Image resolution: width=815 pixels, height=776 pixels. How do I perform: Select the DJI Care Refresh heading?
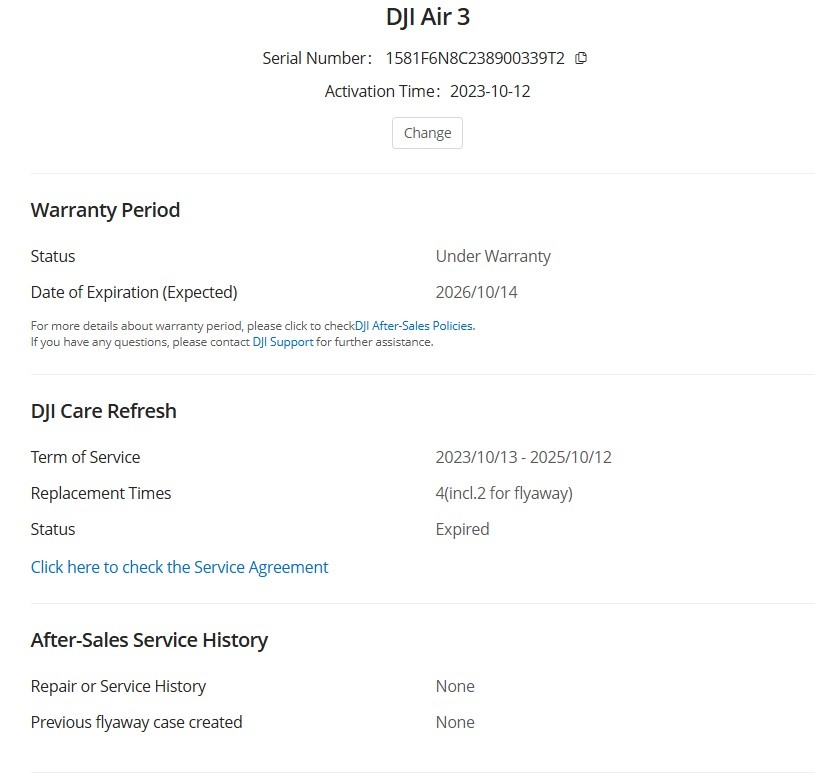[103, 411]
